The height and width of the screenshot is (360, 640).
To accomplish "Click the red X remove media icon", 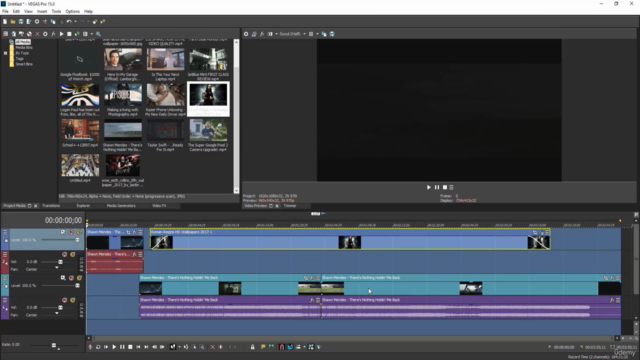I will point(37,34).
